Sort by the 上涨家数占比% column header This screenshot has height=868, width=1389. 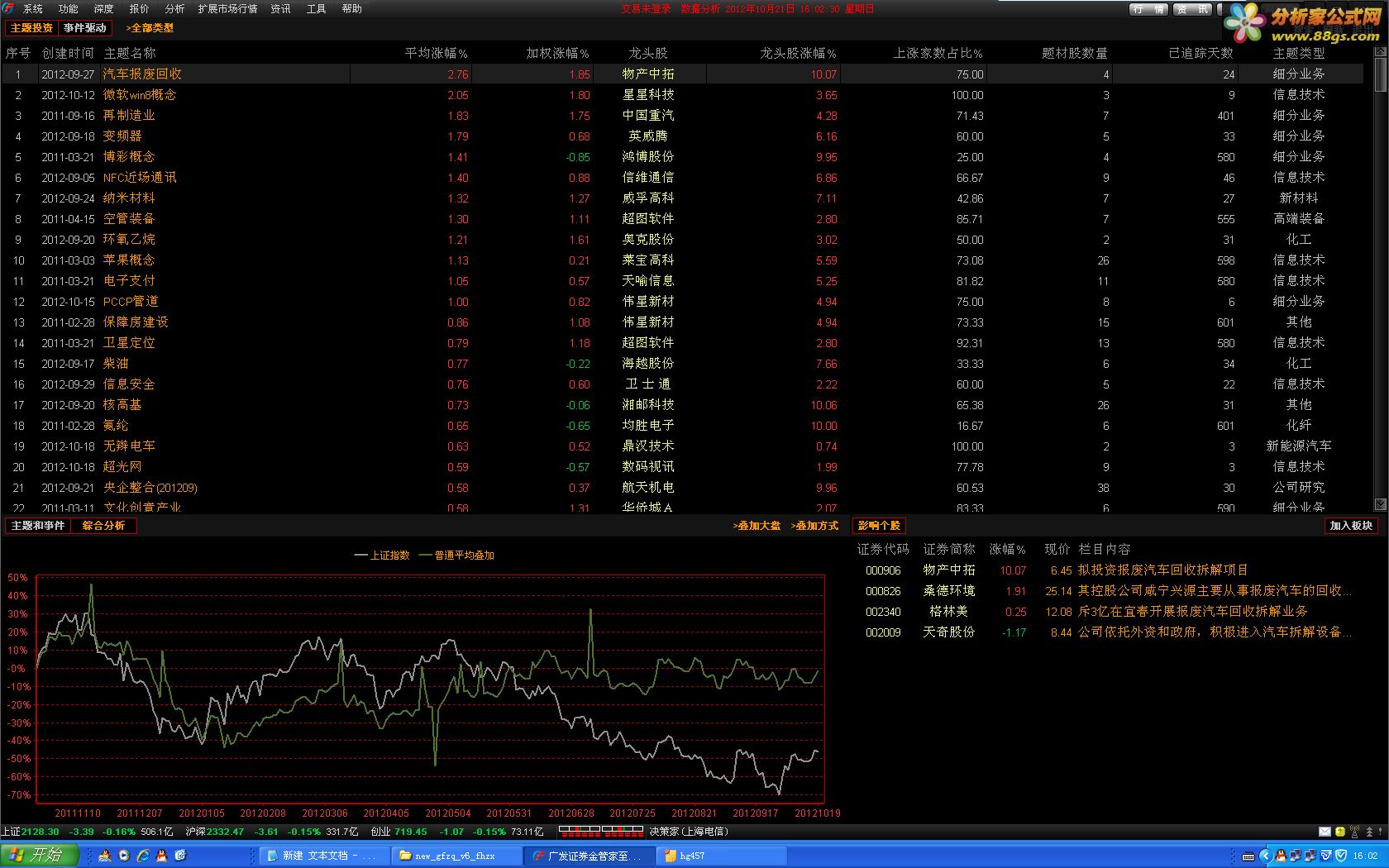tap(938, 53)
